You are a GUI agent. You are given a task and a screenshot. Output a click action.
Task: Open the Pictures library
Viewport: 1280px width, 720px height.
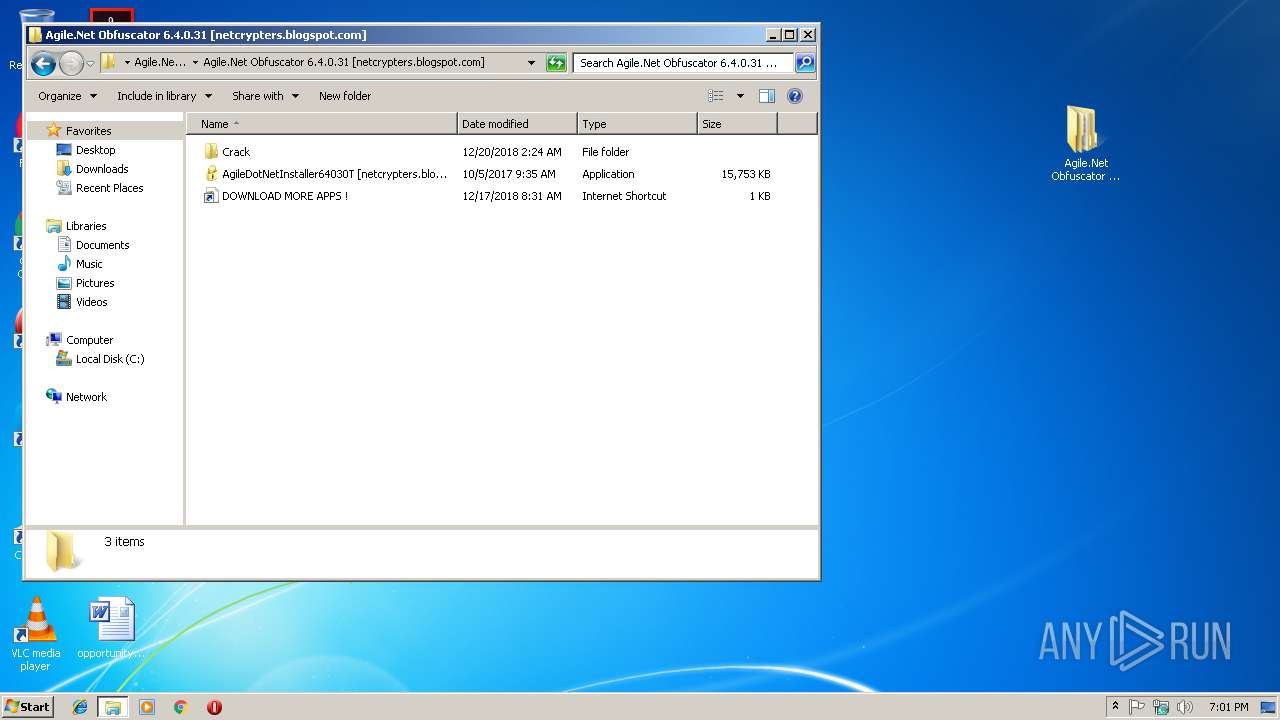click(95, 283)
